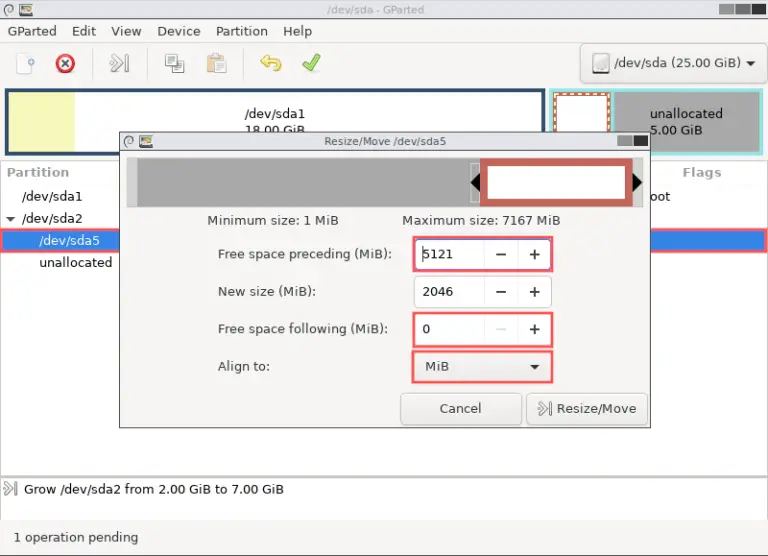This screenshot has height=556, width=768.
Task: Open the Edit menu
Action: point(84,31)
